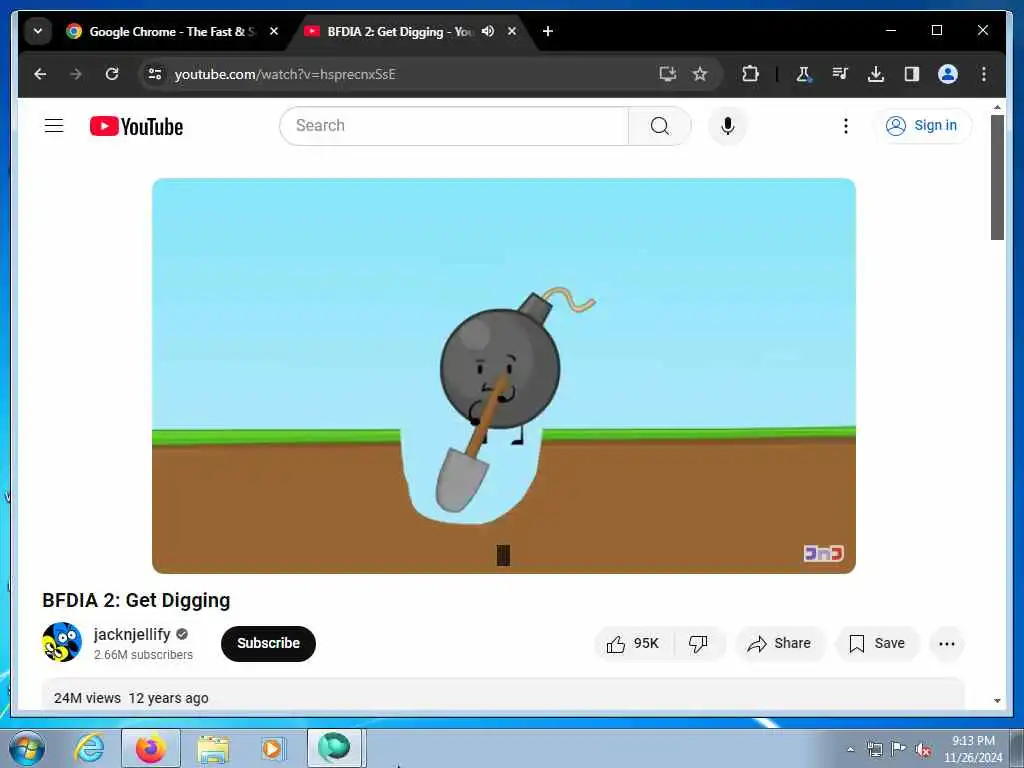Screen dimensions: 1024x768
Task: Mute audio on the BFDIA tab
Action: (488, 31)
